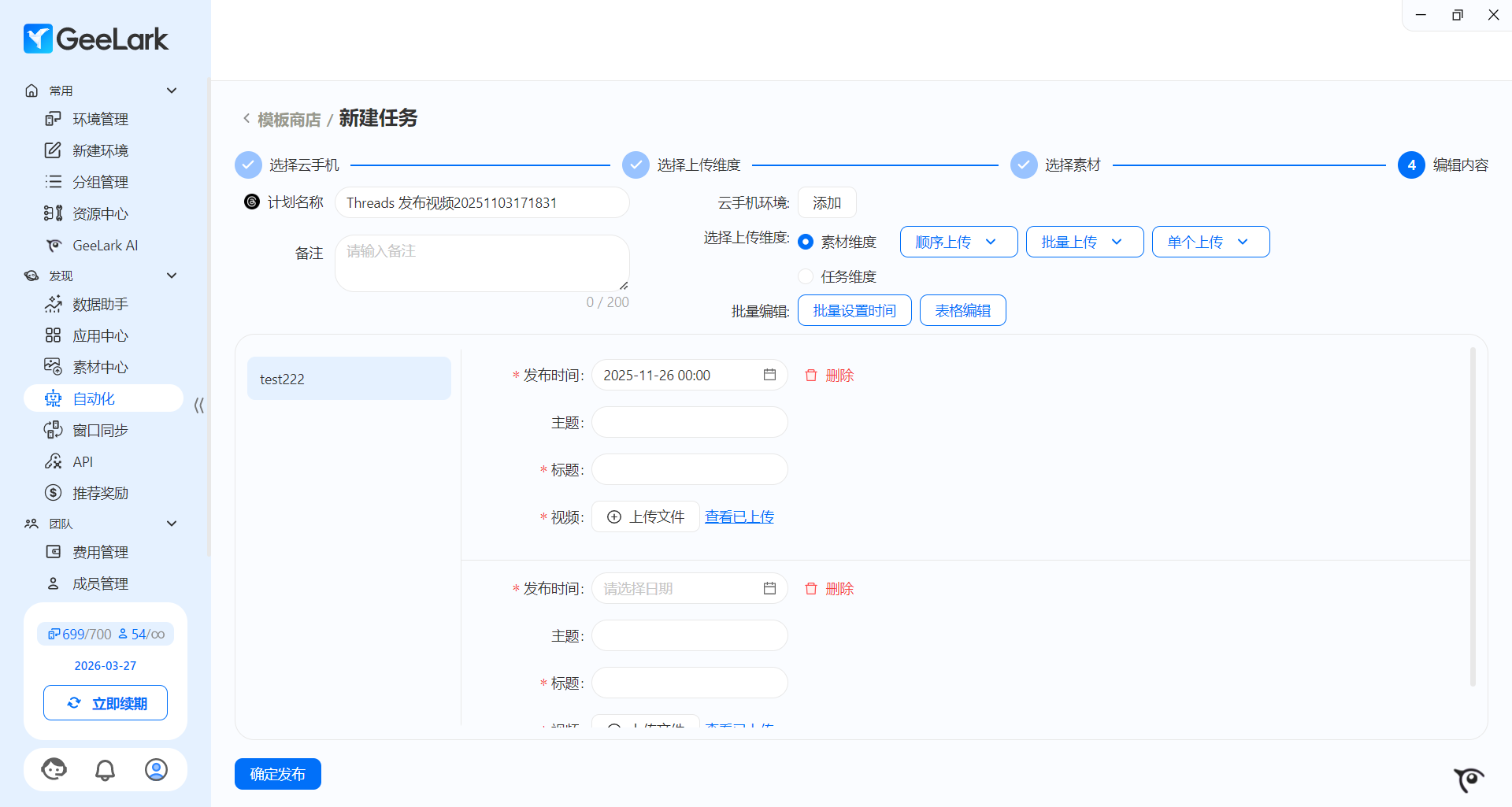
Task: Select the 素材维度 radio button
Action: (806, 242)
